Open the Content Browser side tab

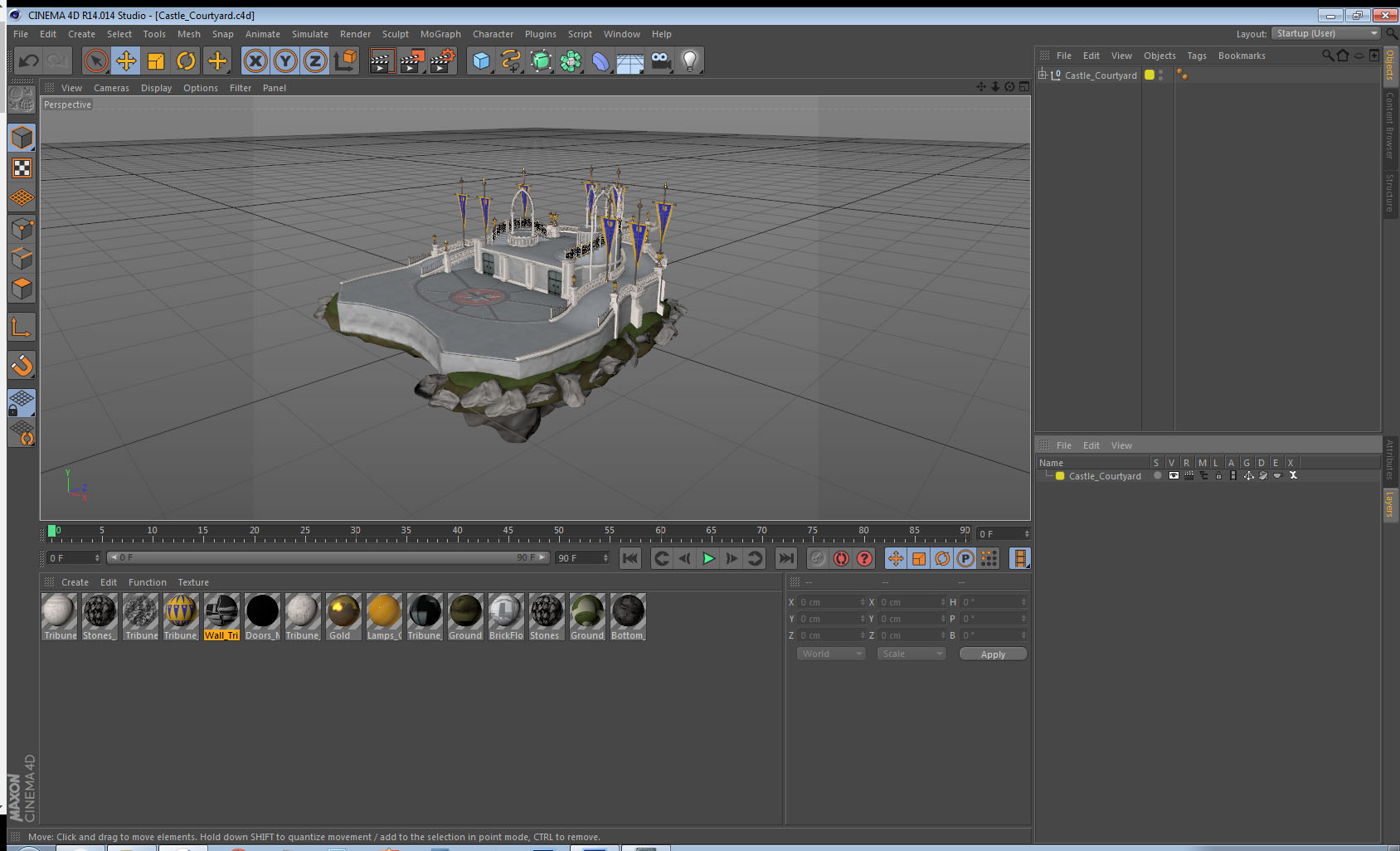[x=1389, y=125]
